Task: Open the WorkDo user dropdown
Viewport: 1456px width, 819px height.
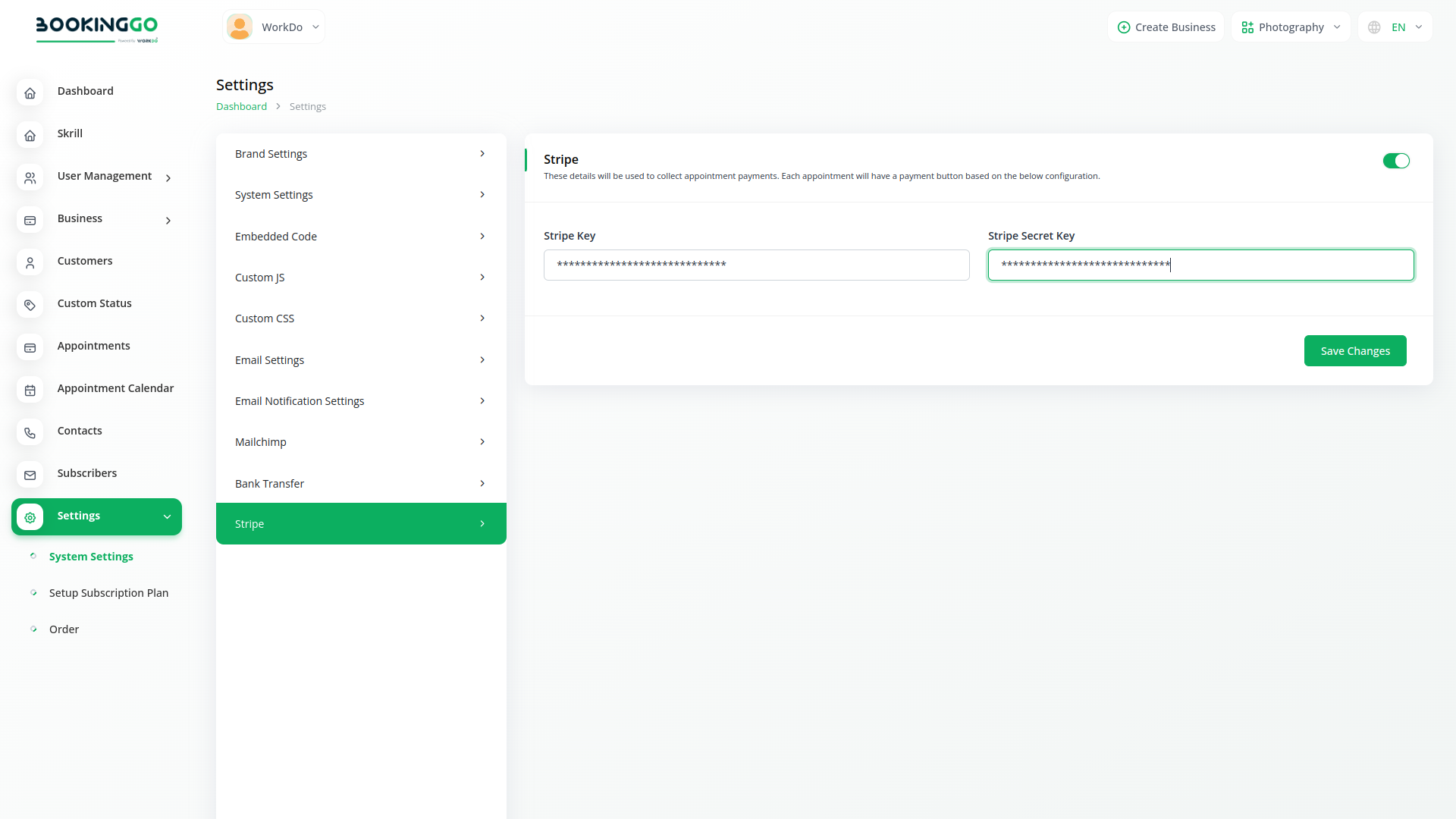Action: click(x=274, y=27)
